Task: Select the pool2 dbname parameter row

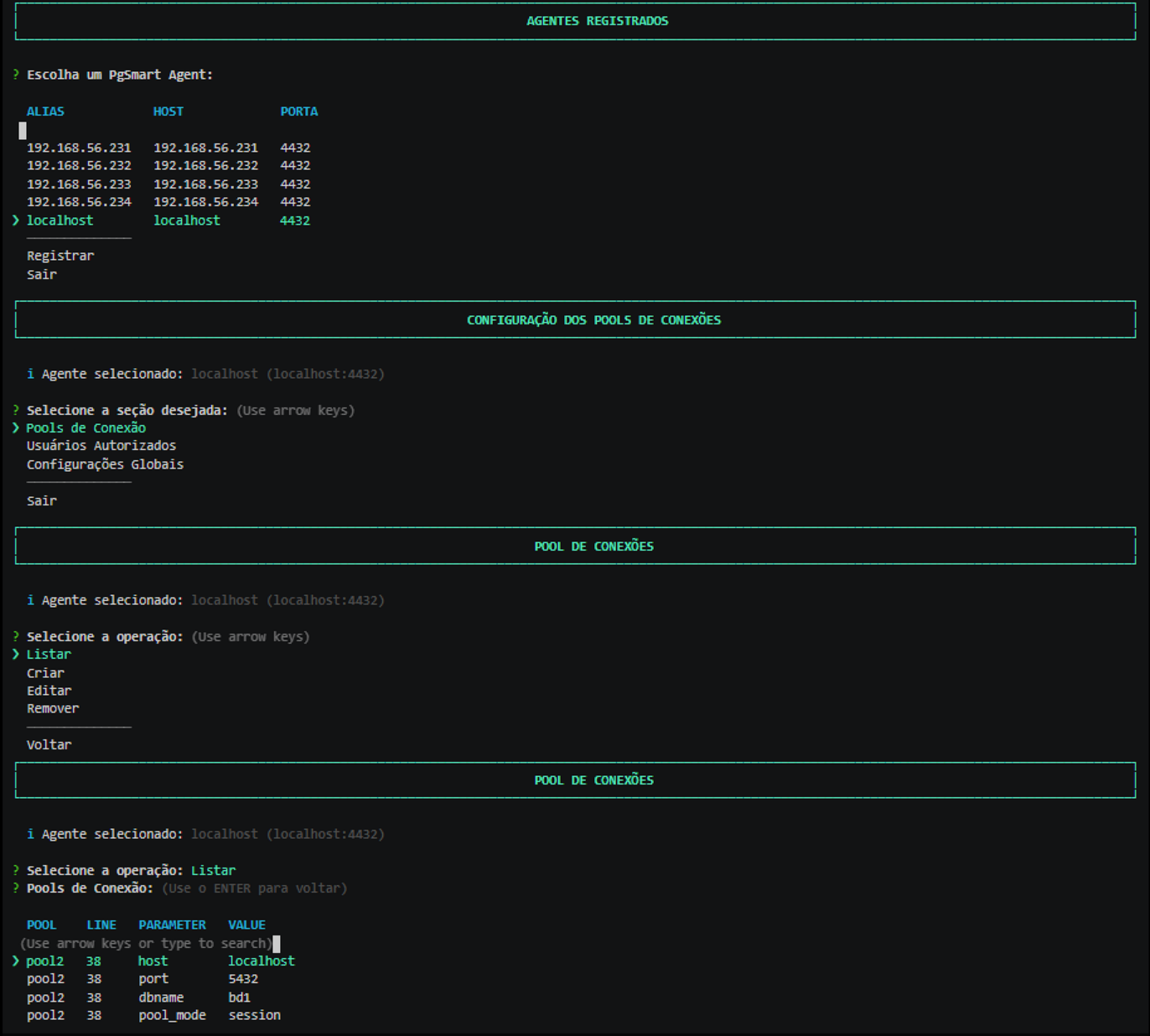Action: pos(138,997)
